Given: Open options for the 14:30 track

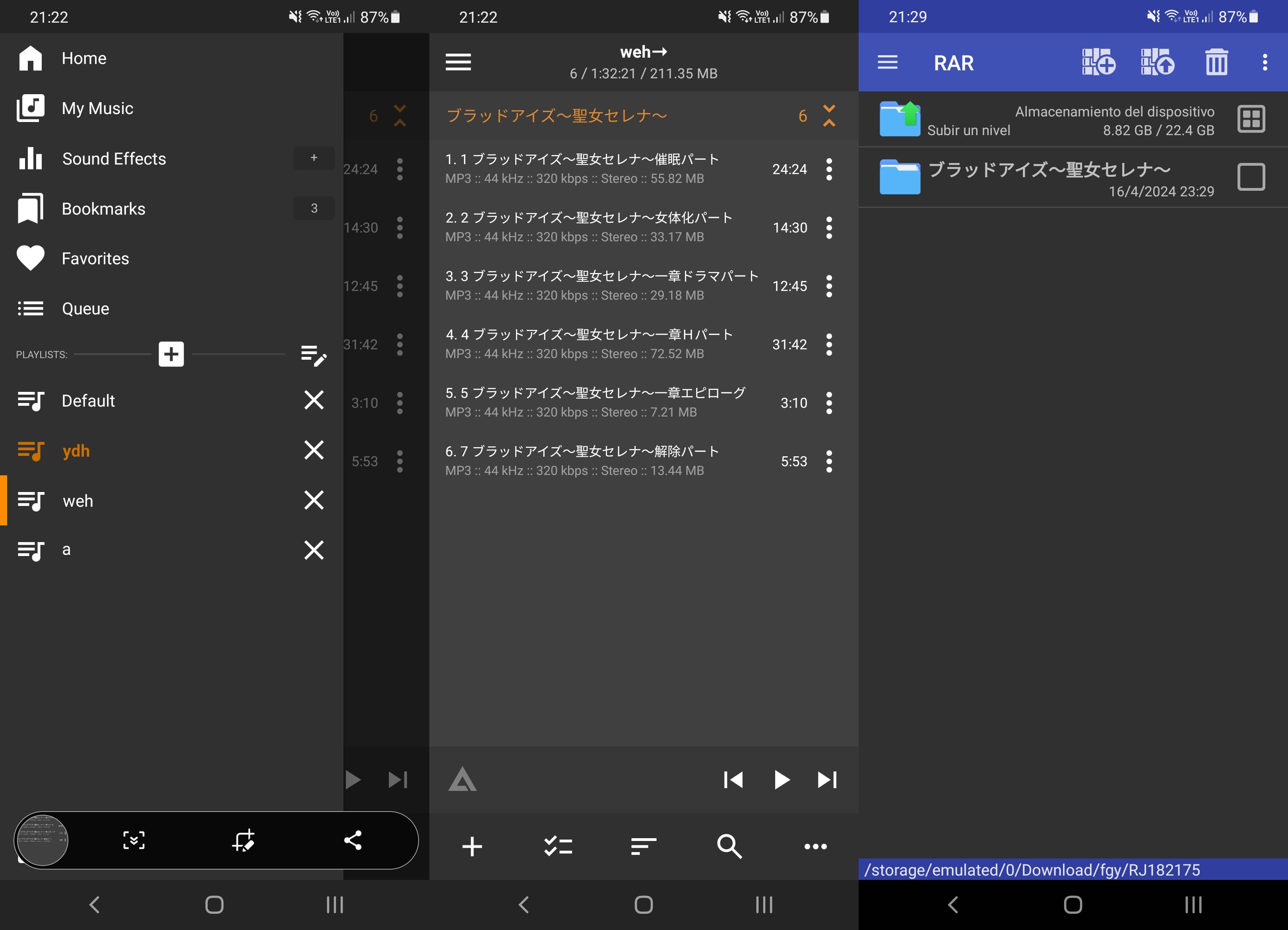Looking at the screenshot, I should pos(829,228).
